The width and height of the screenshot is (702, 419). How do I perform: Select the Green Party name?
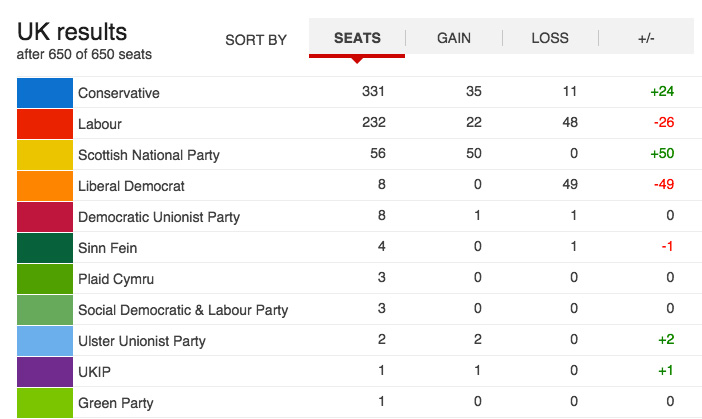116,403
